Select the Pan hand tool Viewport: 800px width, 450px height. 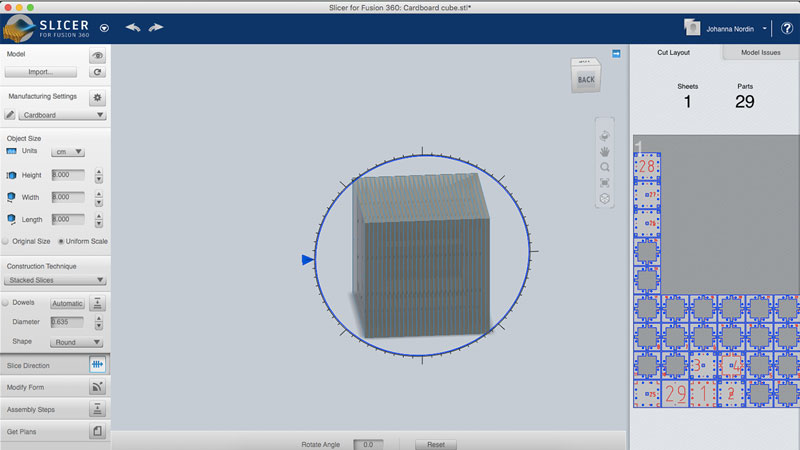[x=605, y=152]
